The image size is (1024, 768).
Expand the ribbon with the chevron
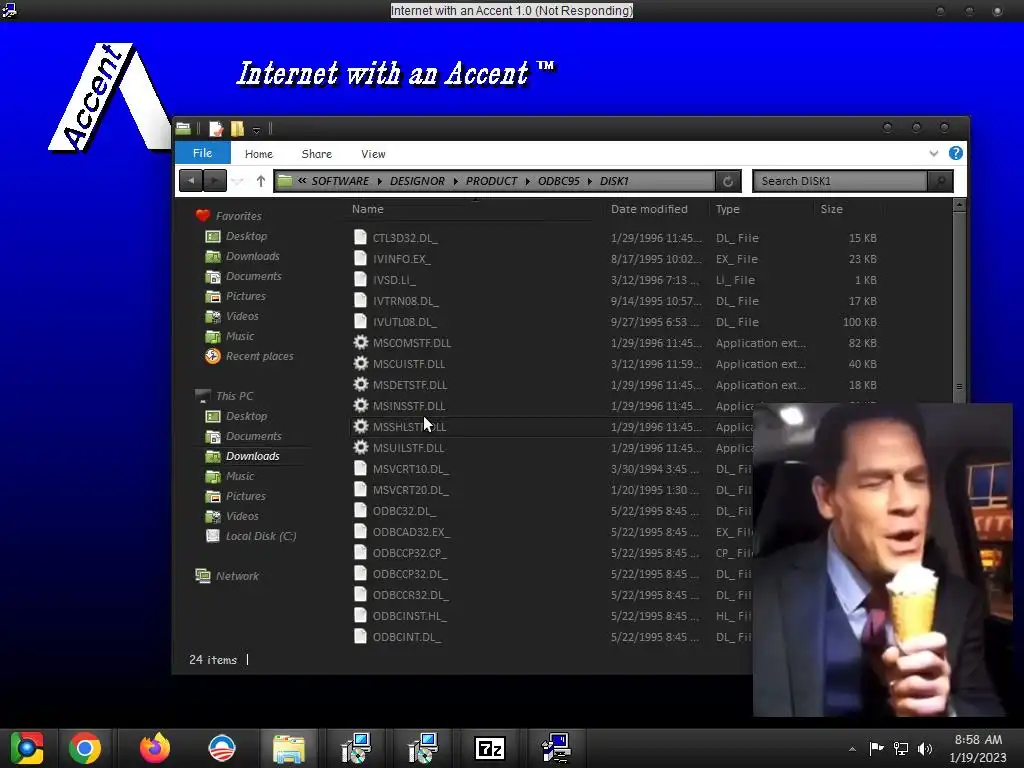933,153
